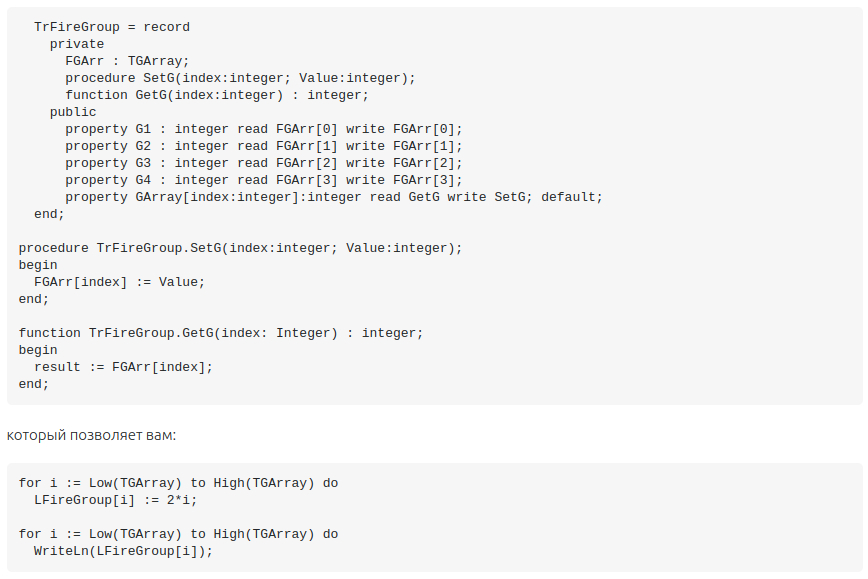The image size is (868, 579).
Task: Click the text "который позволяет вам:"
Action: click(x=91, y=435)
